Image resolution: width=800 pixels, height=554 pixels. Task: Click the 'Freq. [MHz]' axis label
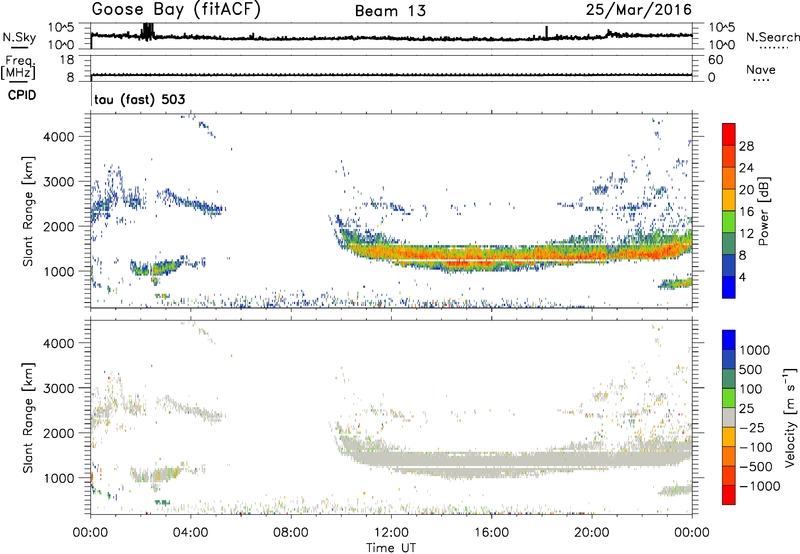[x=18, y=67]
